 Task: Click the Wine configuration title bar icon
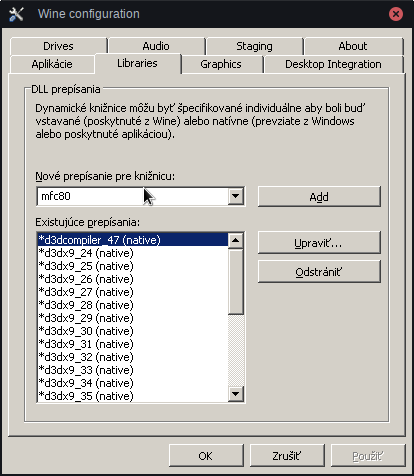(16, 14)
